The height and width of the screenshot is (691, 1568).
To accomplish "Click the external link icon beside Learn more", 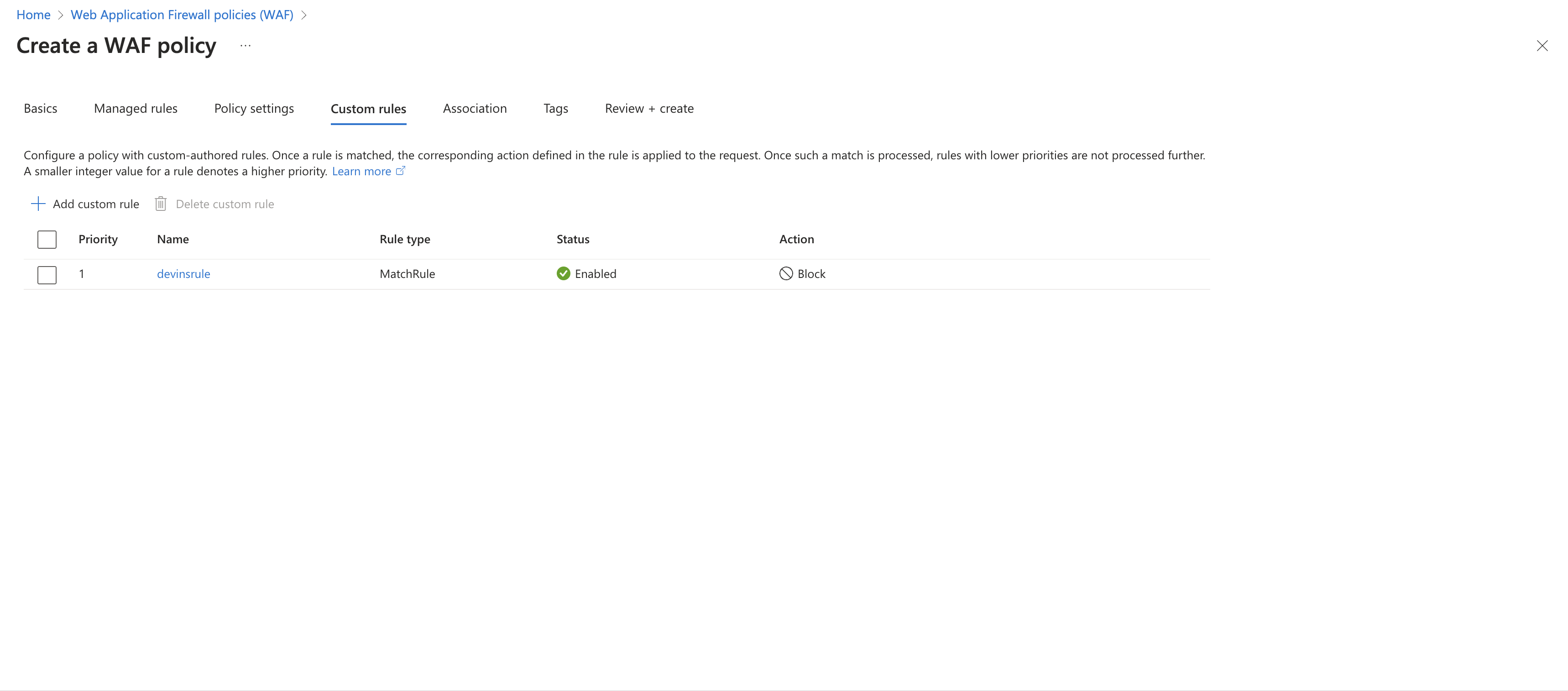I will (x=401, y=171).
